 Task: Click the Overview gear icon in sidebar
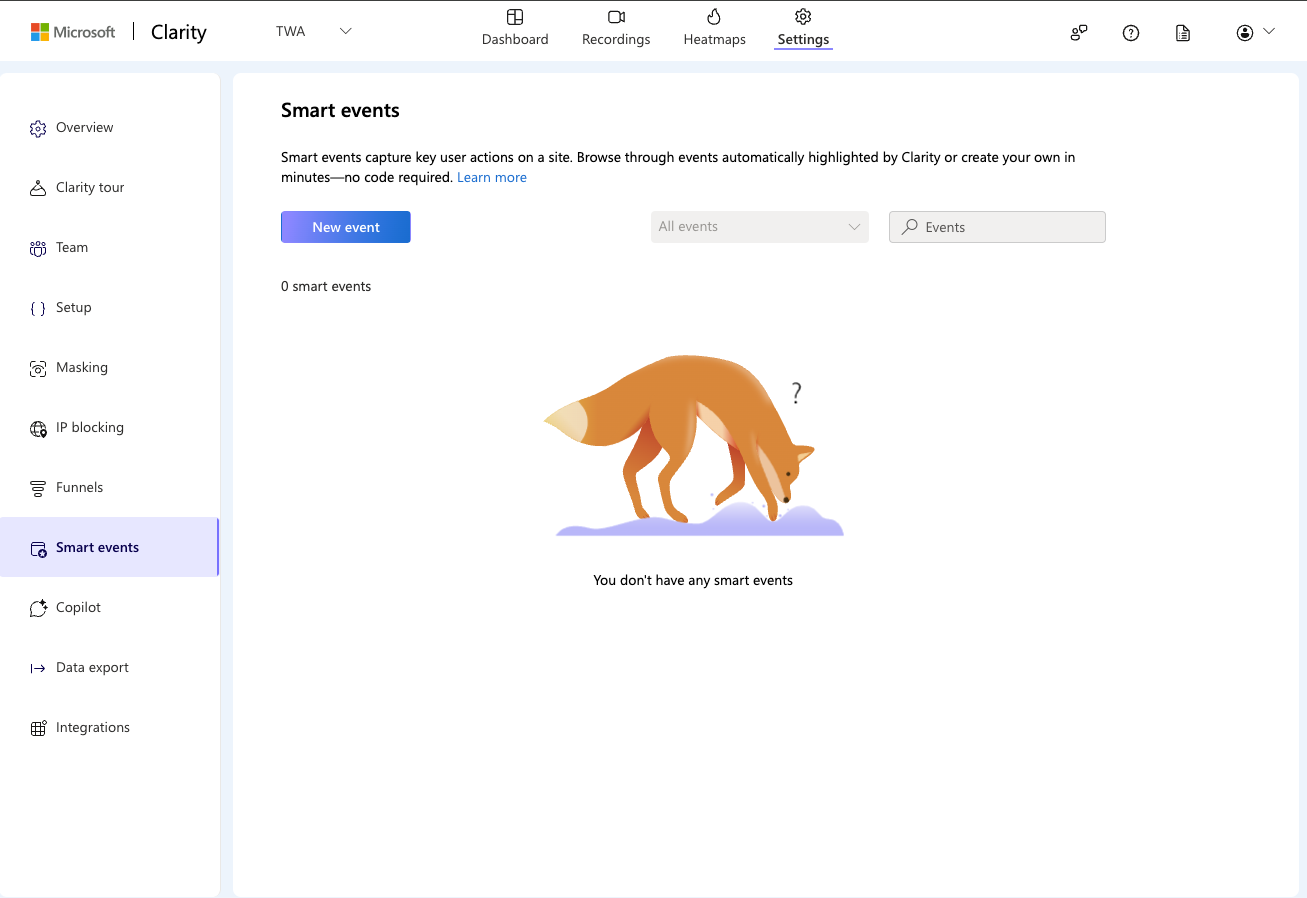38,128
